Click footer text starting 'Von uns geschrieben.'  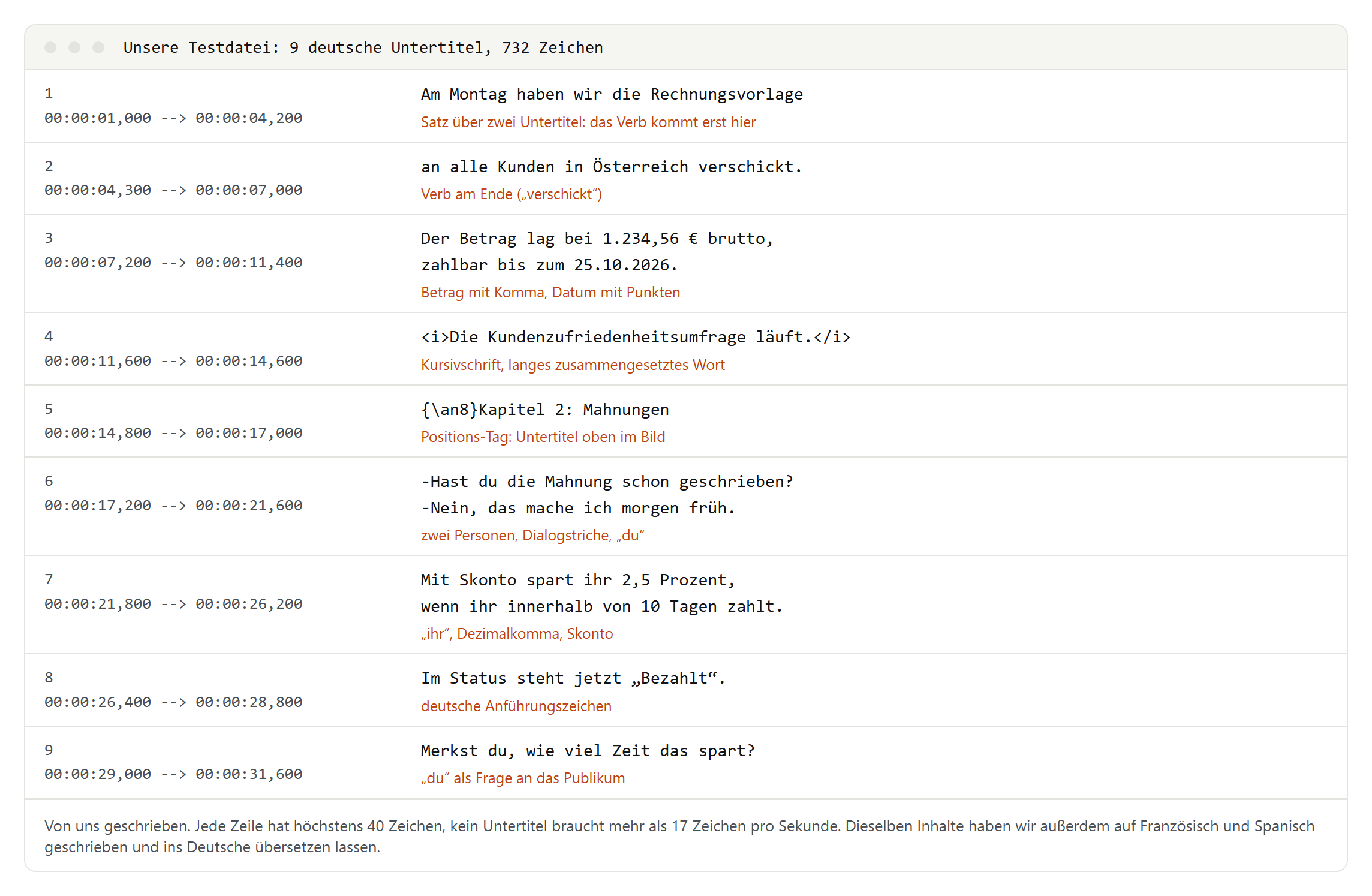click(679, 836)
